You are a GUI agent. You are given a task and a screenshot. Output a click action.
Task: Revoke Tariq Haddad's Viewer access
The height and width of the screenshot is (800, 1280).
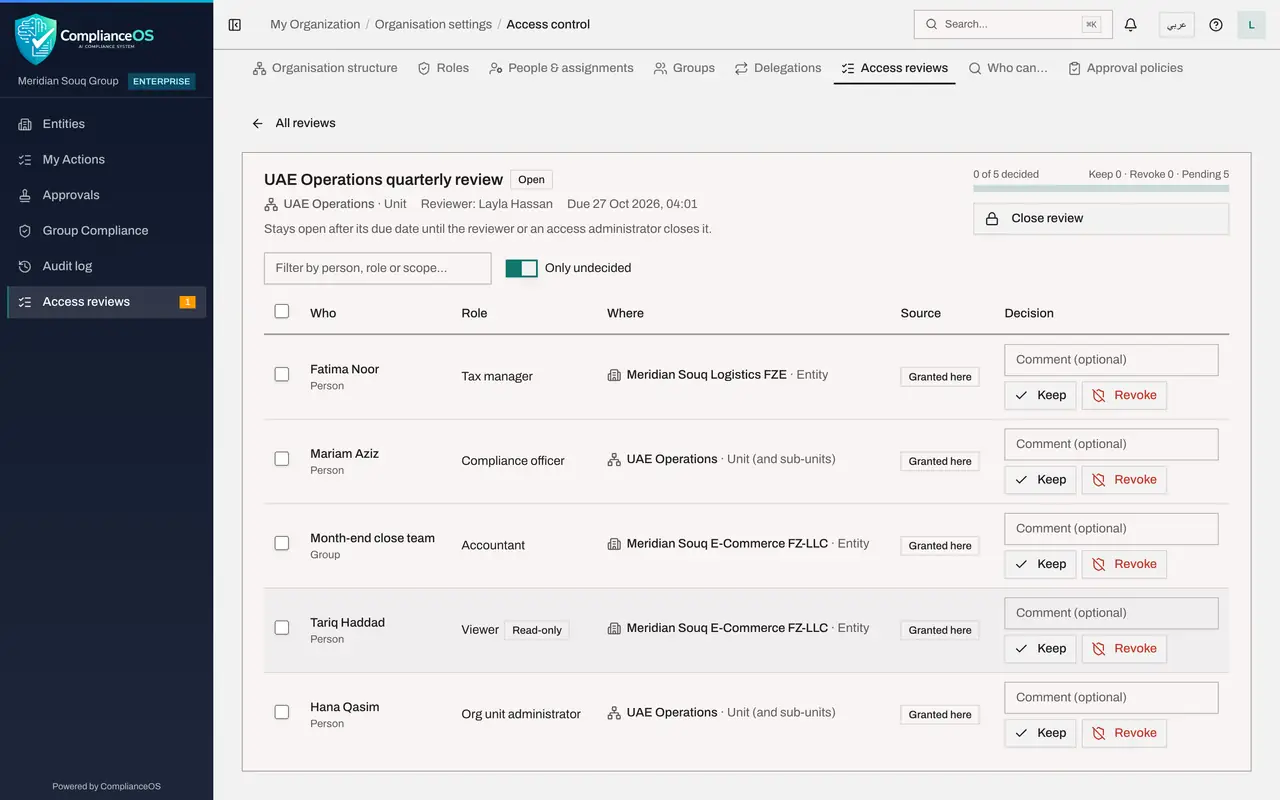1124,649
